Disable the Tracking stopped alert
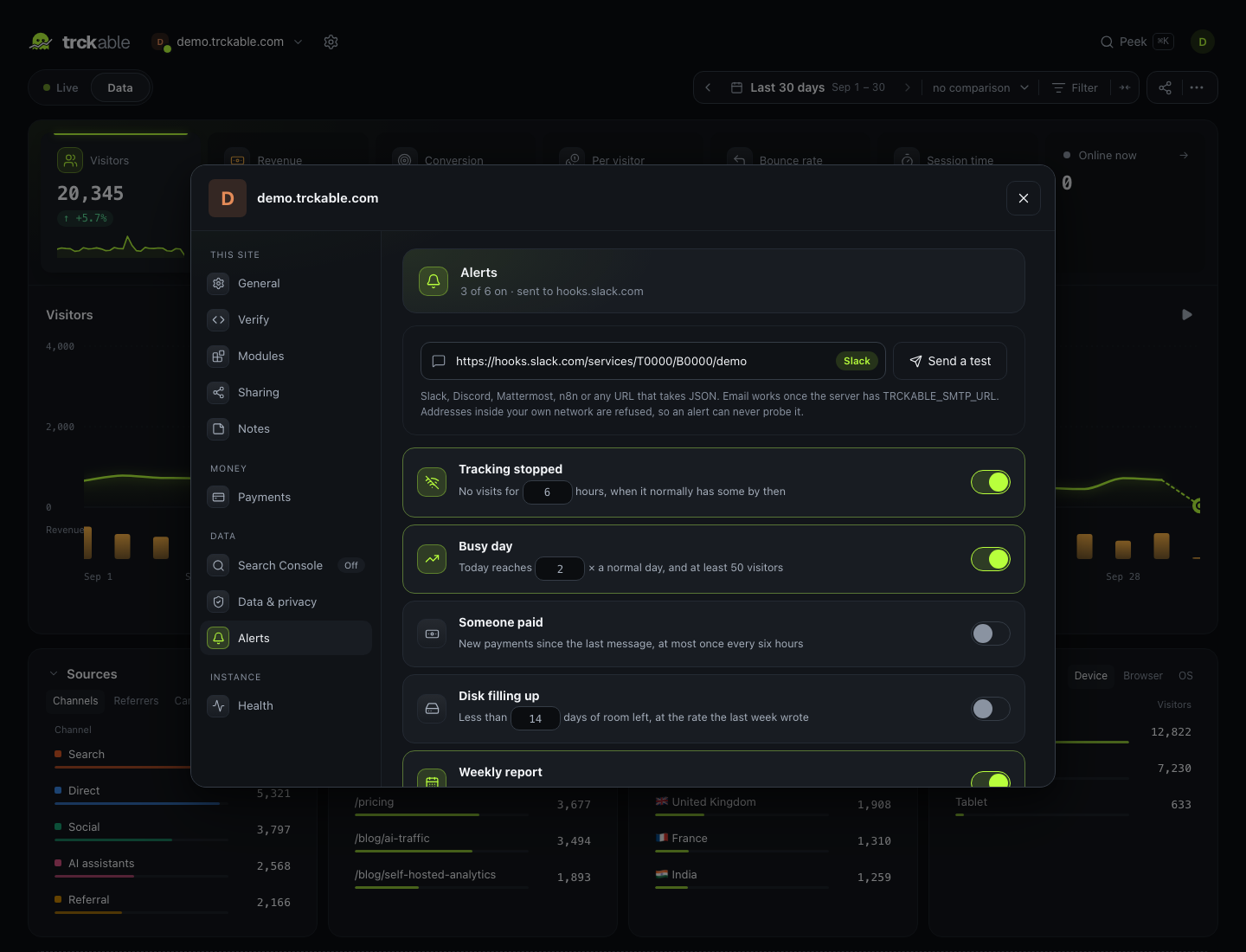The width and height of the screenshot is (1246, 952). click(x=990, y=482)
